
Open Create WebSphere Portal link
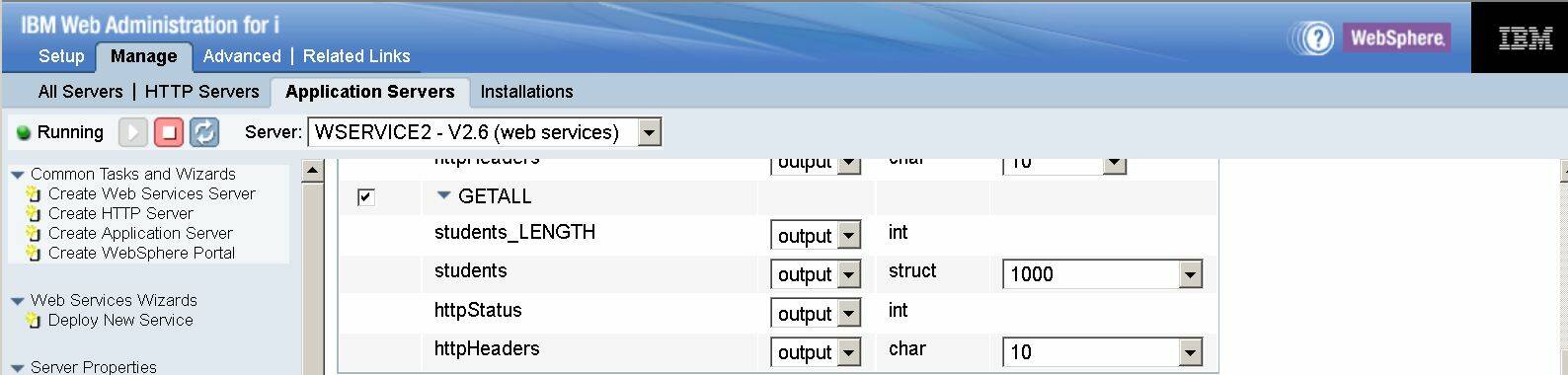pos(141,253)
